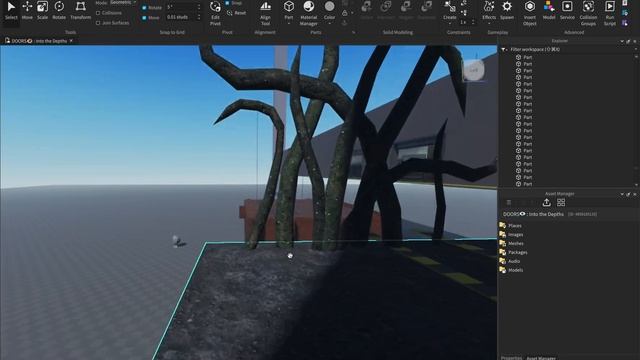Open the Create constraint tool

click(x=450, y=10)
